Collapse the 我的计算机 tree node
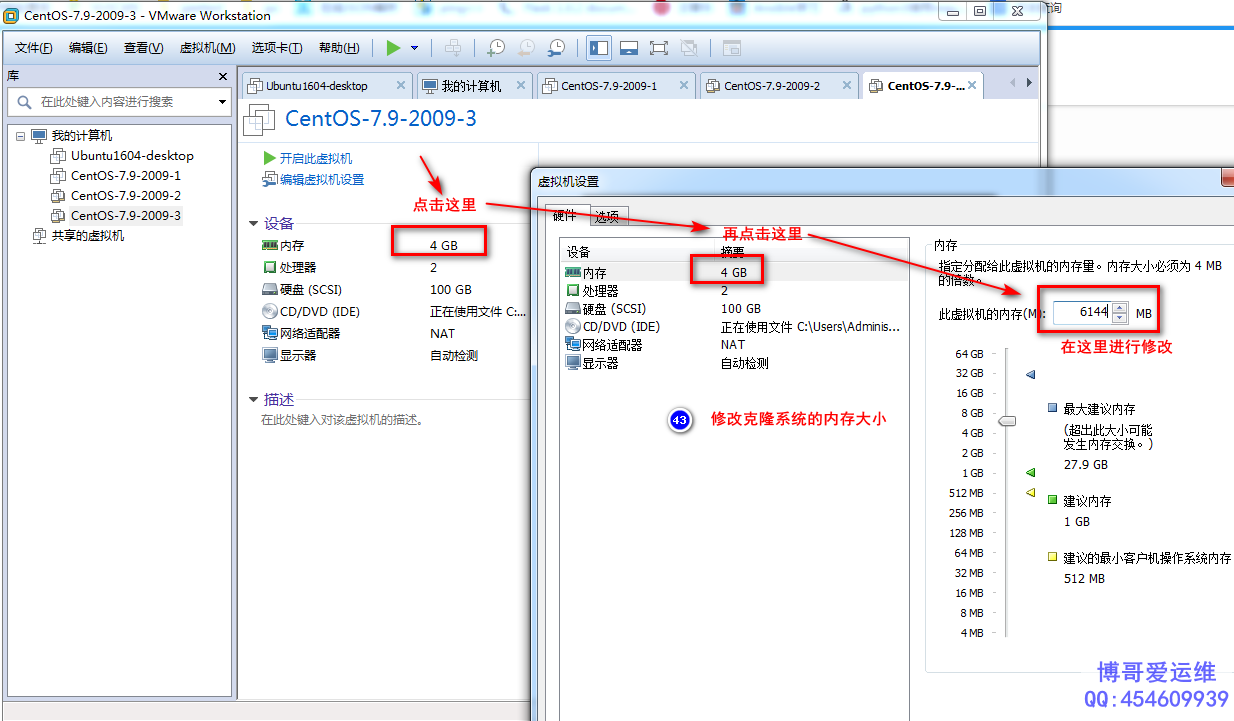Image resolution: width=1234 pixels, height=721 pixels. click(20, 136)
